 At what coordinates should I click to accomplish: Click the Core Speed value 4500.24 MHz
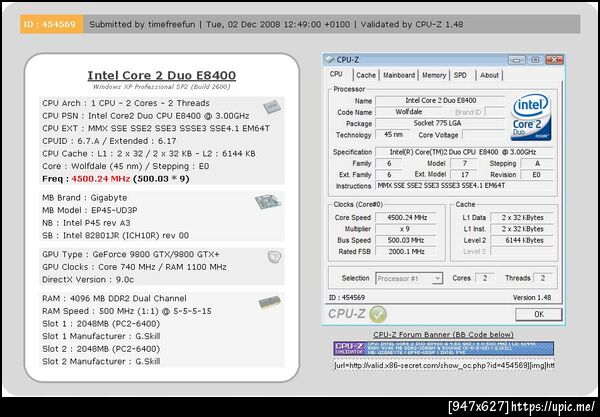[x=406, y=217]
